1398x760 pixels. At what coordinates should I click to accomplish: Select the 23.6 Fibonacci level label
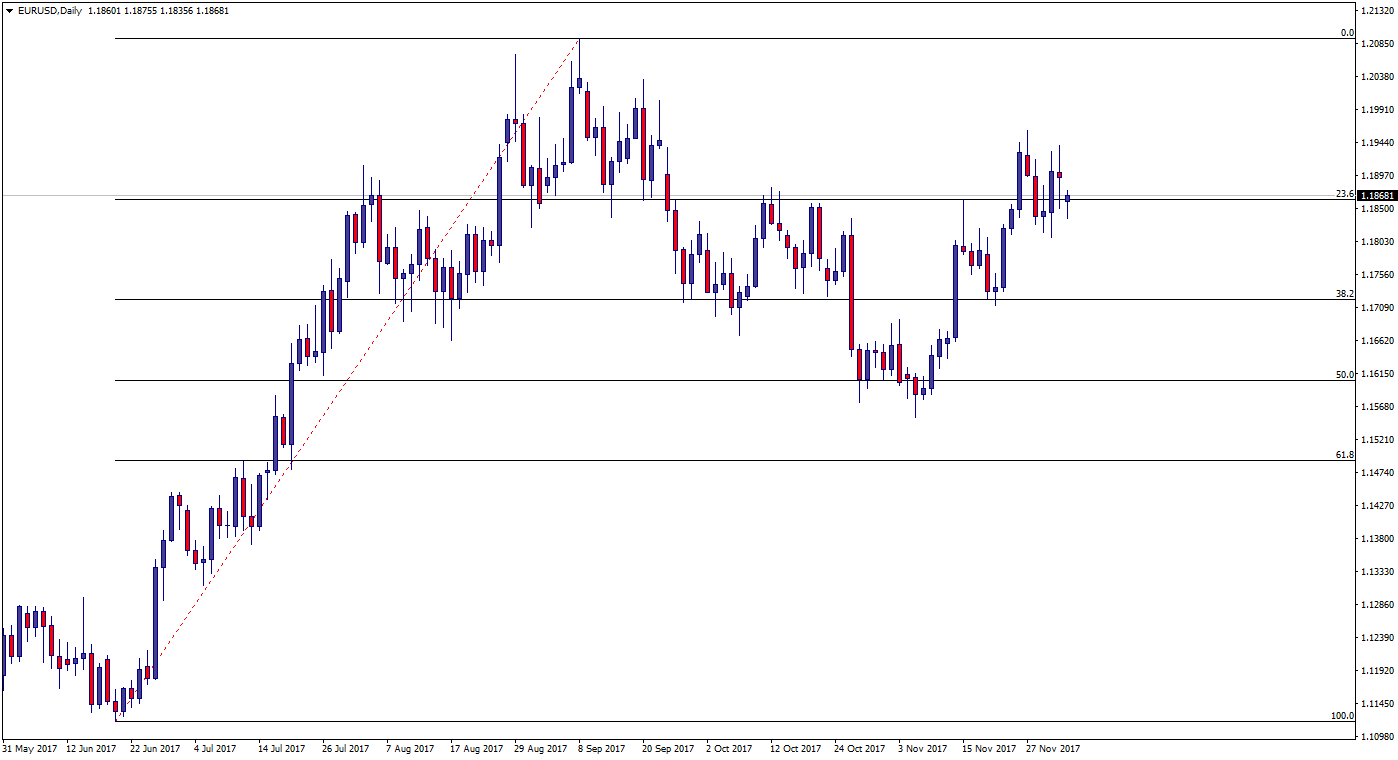tap(1344, 193)
